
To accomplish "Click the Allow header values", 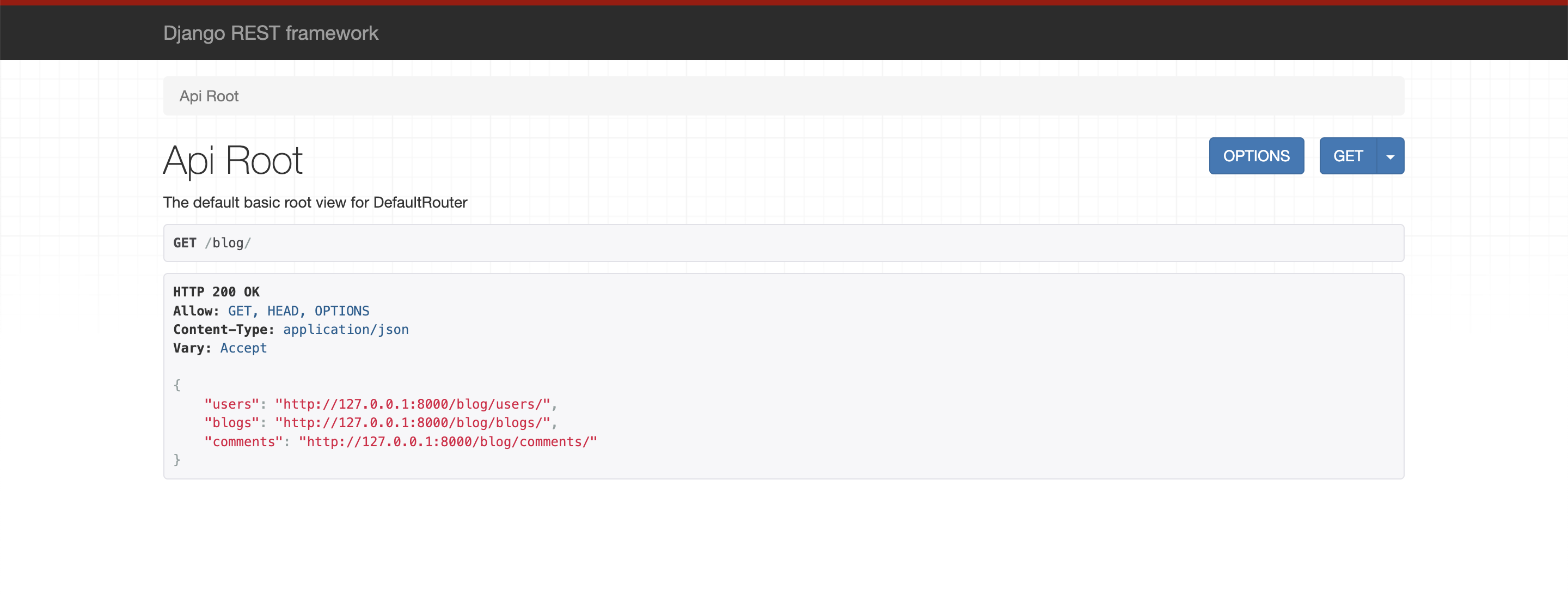I will (x=298, y=311).
